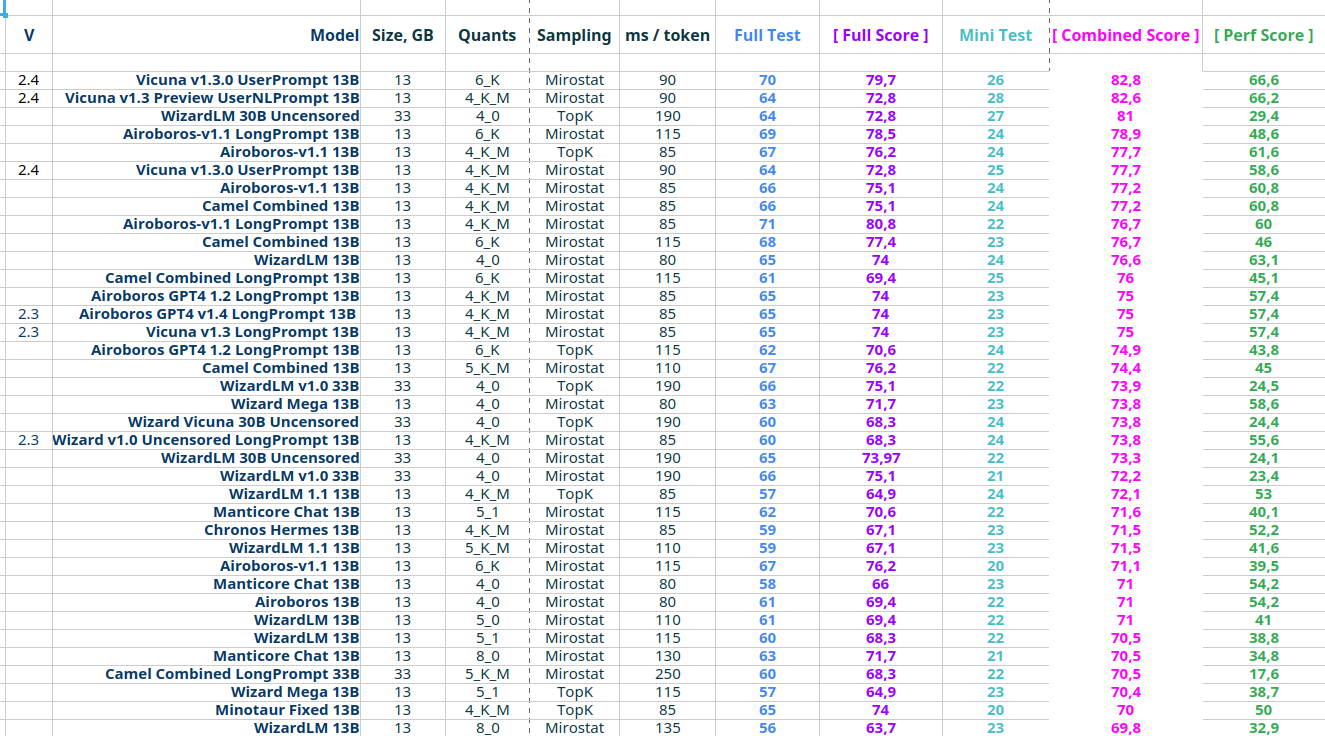Click the blue "Full Test" header
Viewport: 1325px width, 736px height.
click(x=767, y=35)
